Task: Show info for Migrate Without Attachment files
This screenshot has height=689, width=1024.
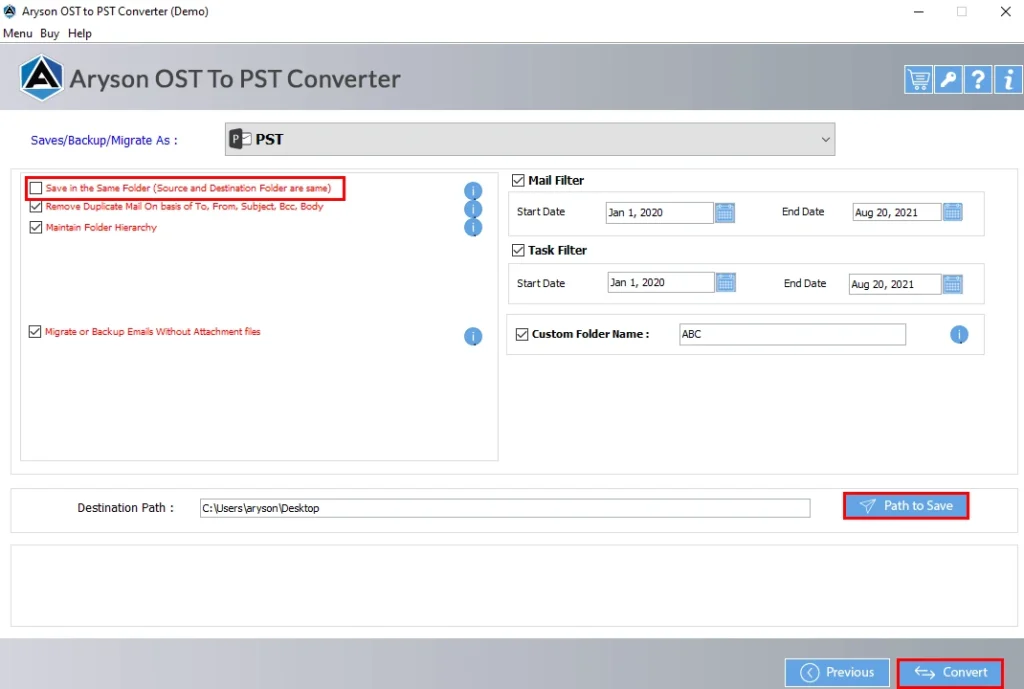Action: tap(473, 336)
